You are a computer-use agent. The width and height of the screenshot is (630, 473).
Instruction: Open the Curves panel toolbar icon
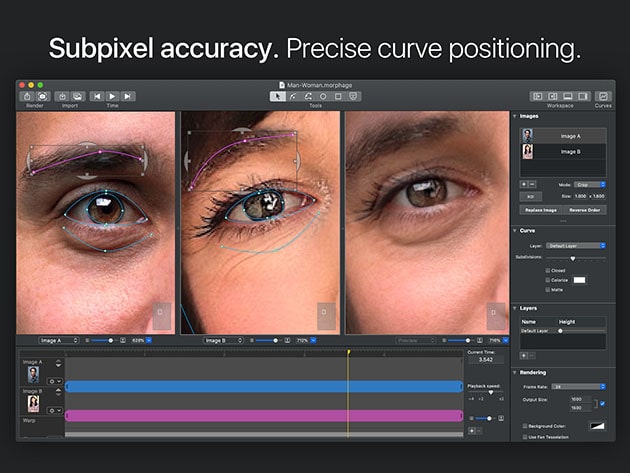(x=603, y=96)
